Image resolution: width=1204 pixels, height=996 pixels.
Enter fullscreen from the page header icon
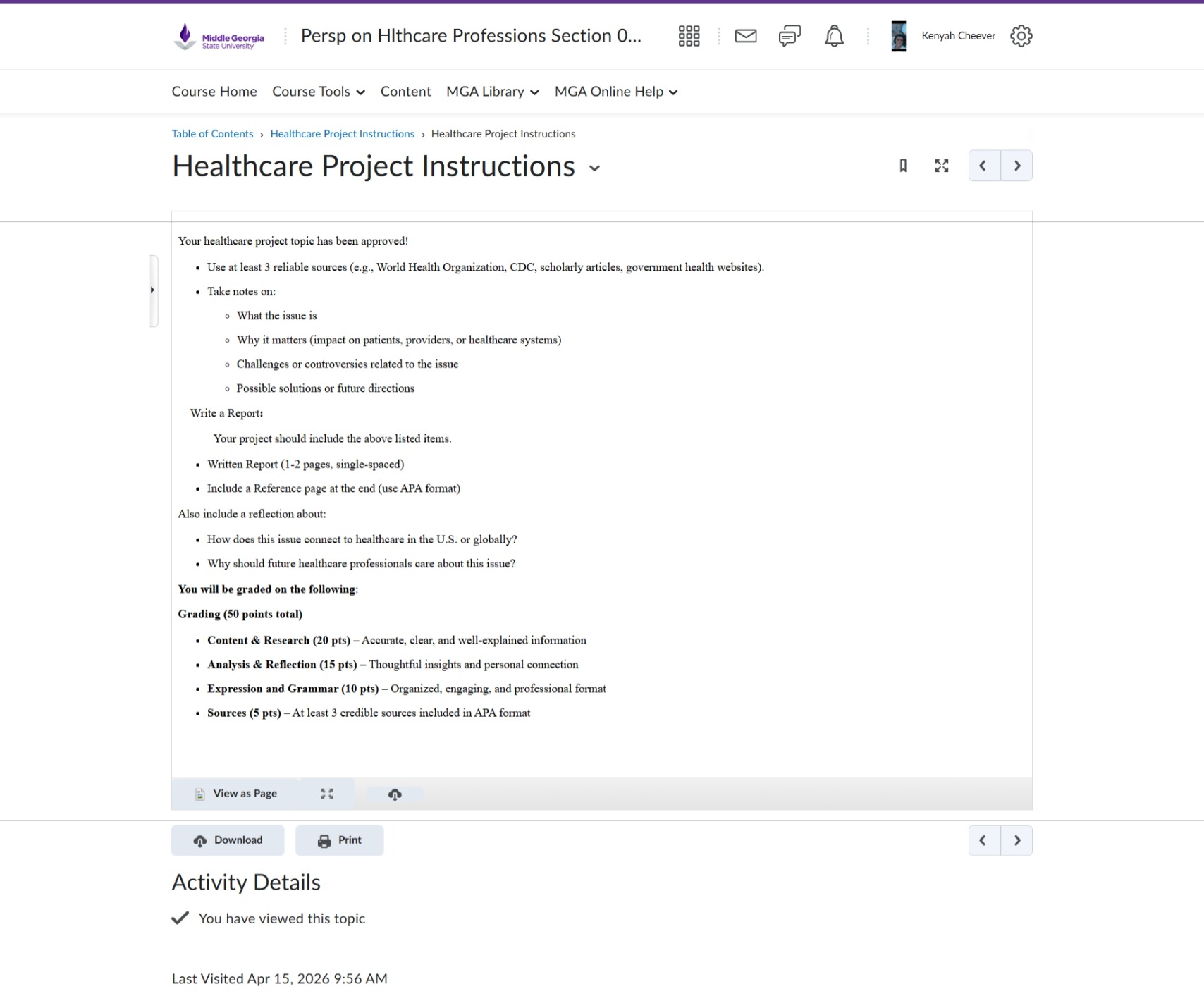pos(941,166)
